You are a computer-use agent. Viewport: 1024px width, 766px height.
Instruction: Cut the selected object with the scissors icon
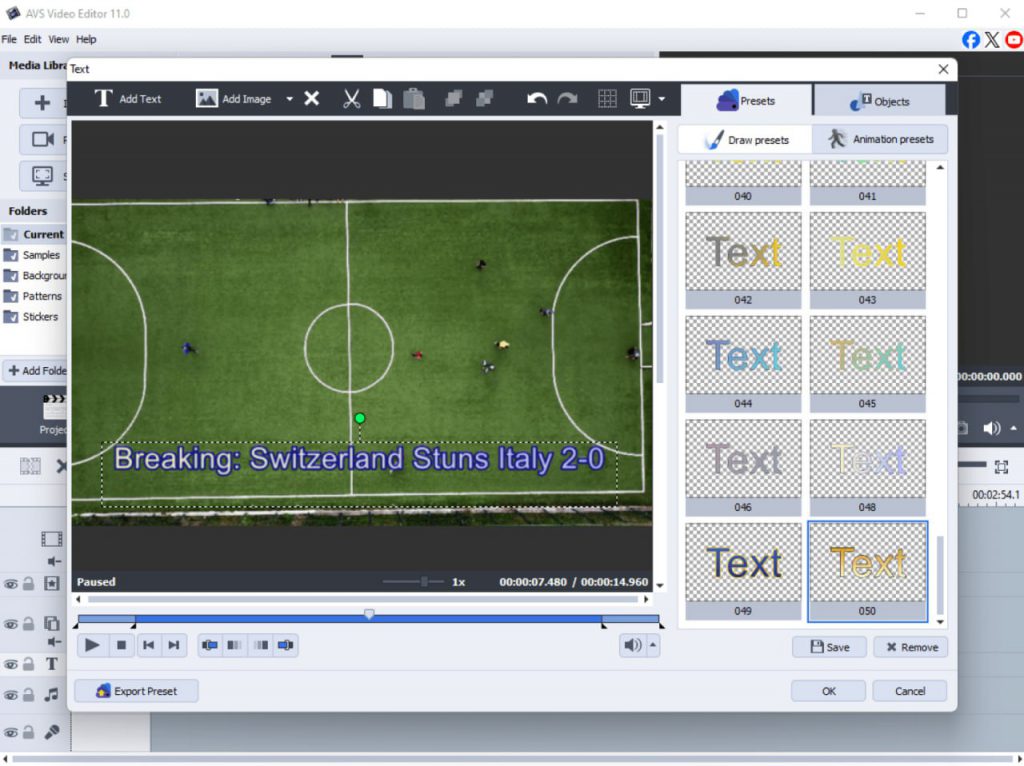click(x=351, y=98)
